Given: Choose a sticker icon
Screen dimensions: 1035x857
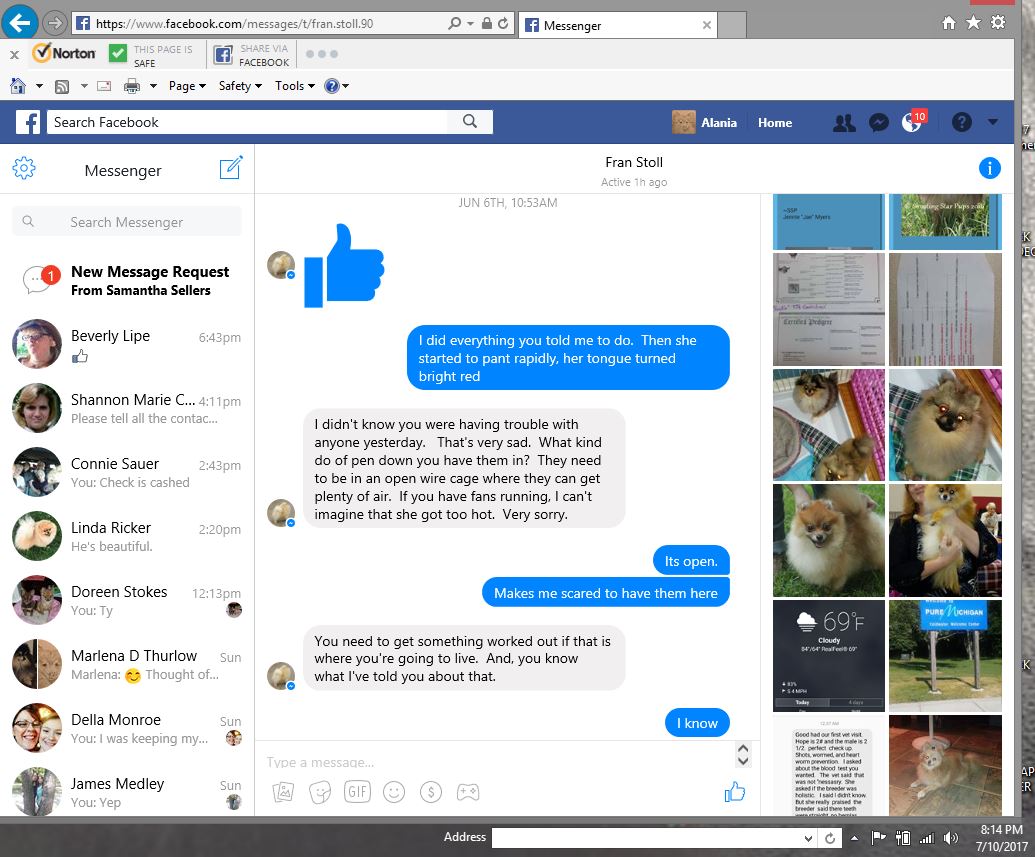Looking at the screenshot, I should 320,792.
